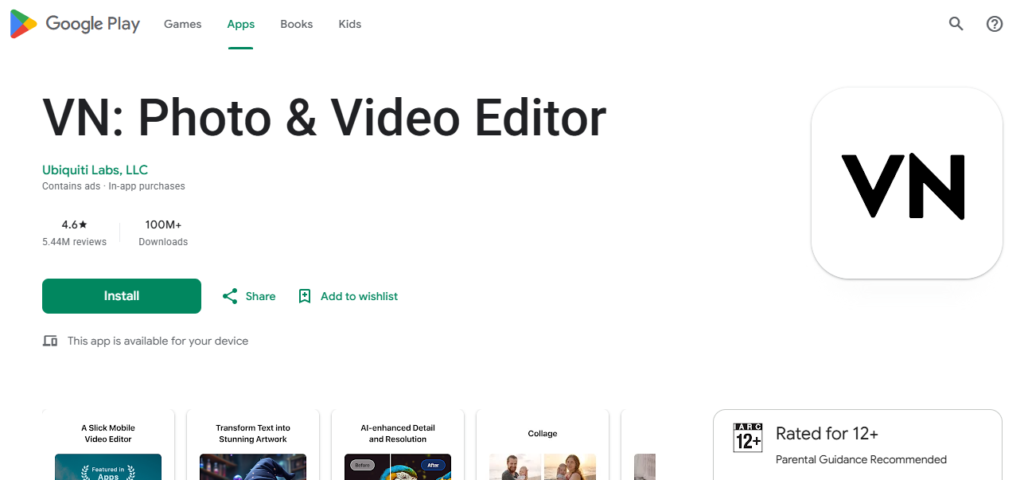The height and width of the screenshot is (480, 1024).
Task: Click the VN app icon
Action: [x=906, y=184]
